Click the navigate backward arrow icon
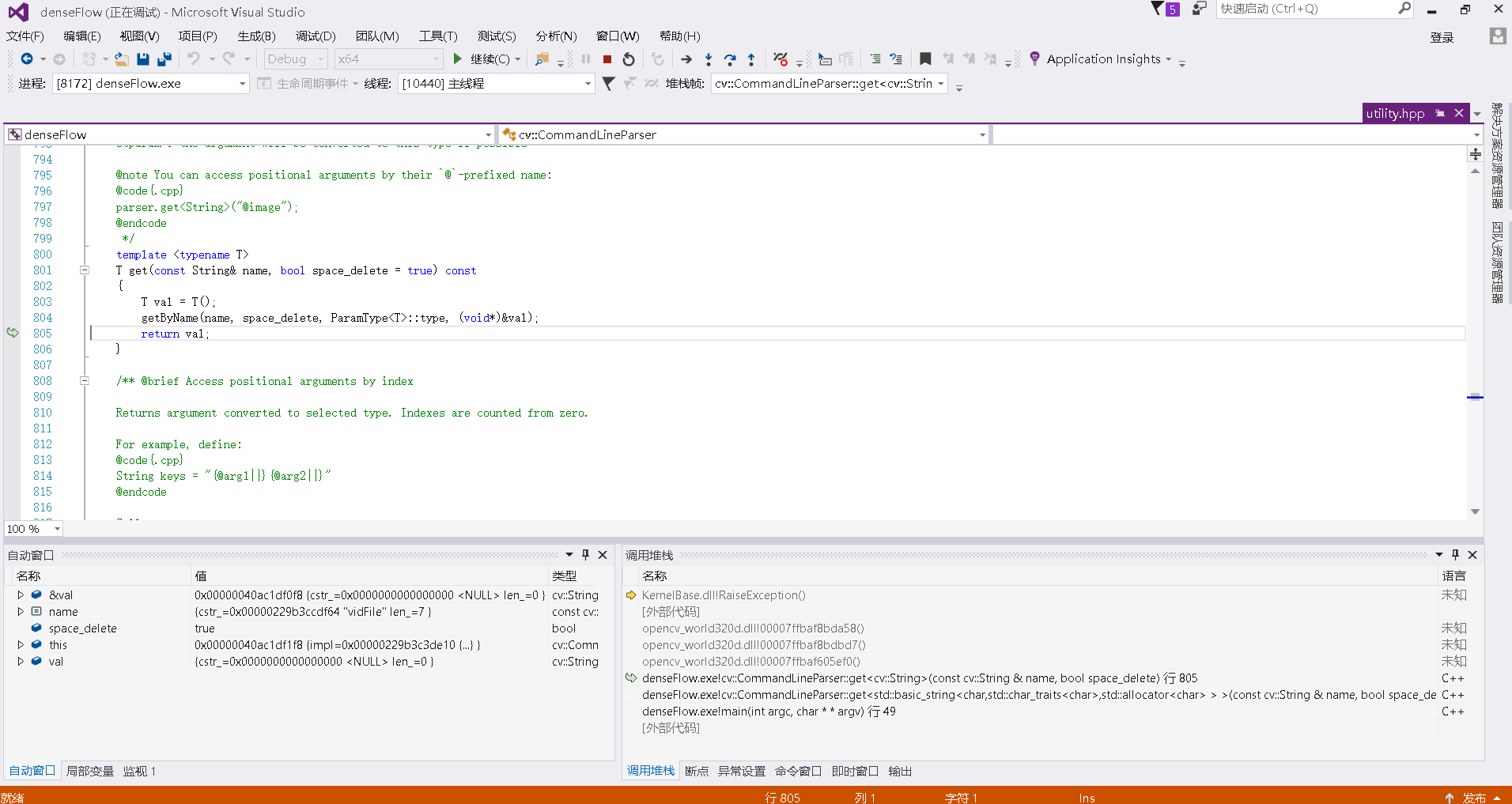This screenshot has height=804, width=1512. coord(27,59)
